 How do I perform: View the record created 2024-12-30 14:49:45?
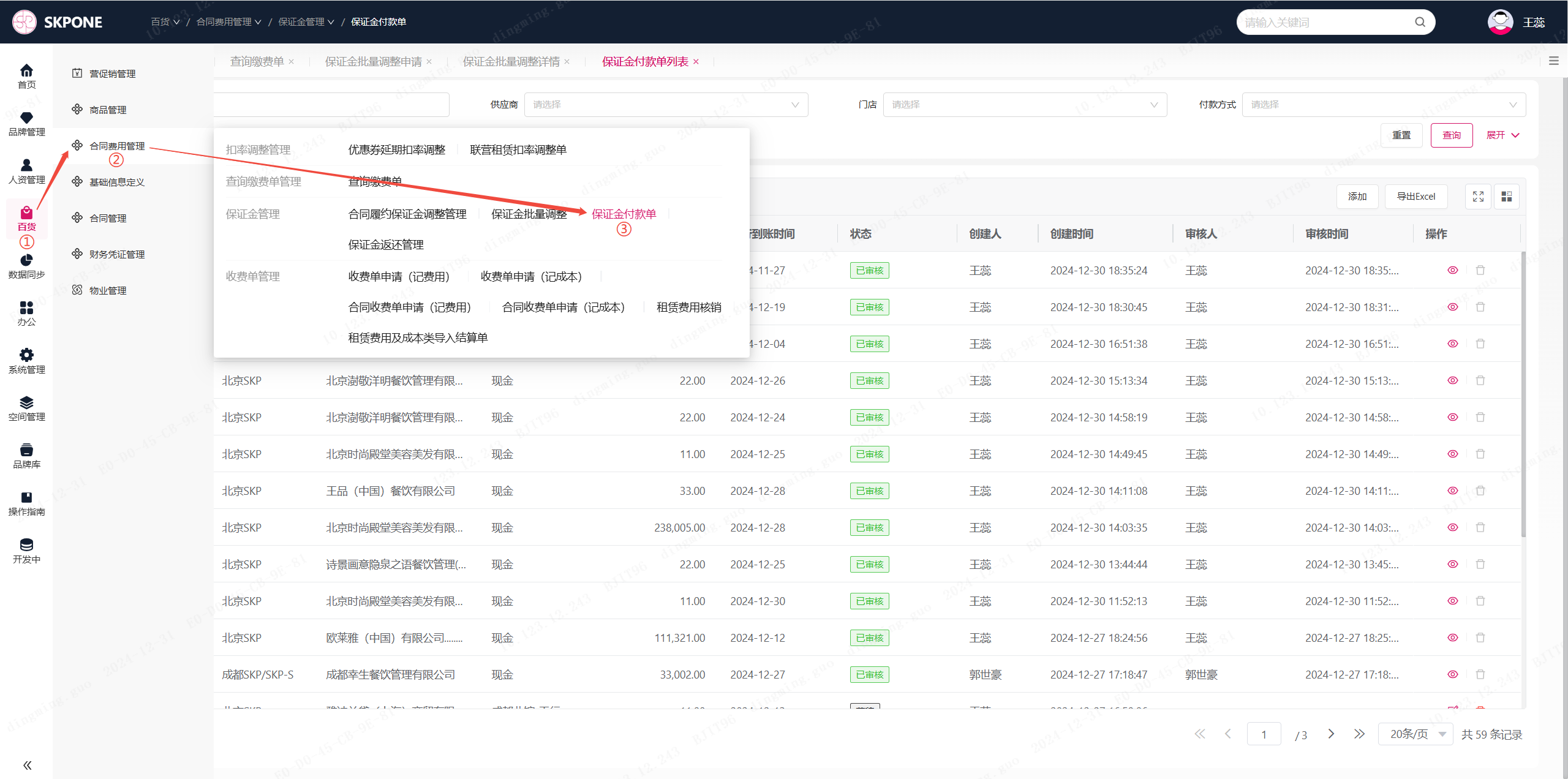coord(1453,454)
